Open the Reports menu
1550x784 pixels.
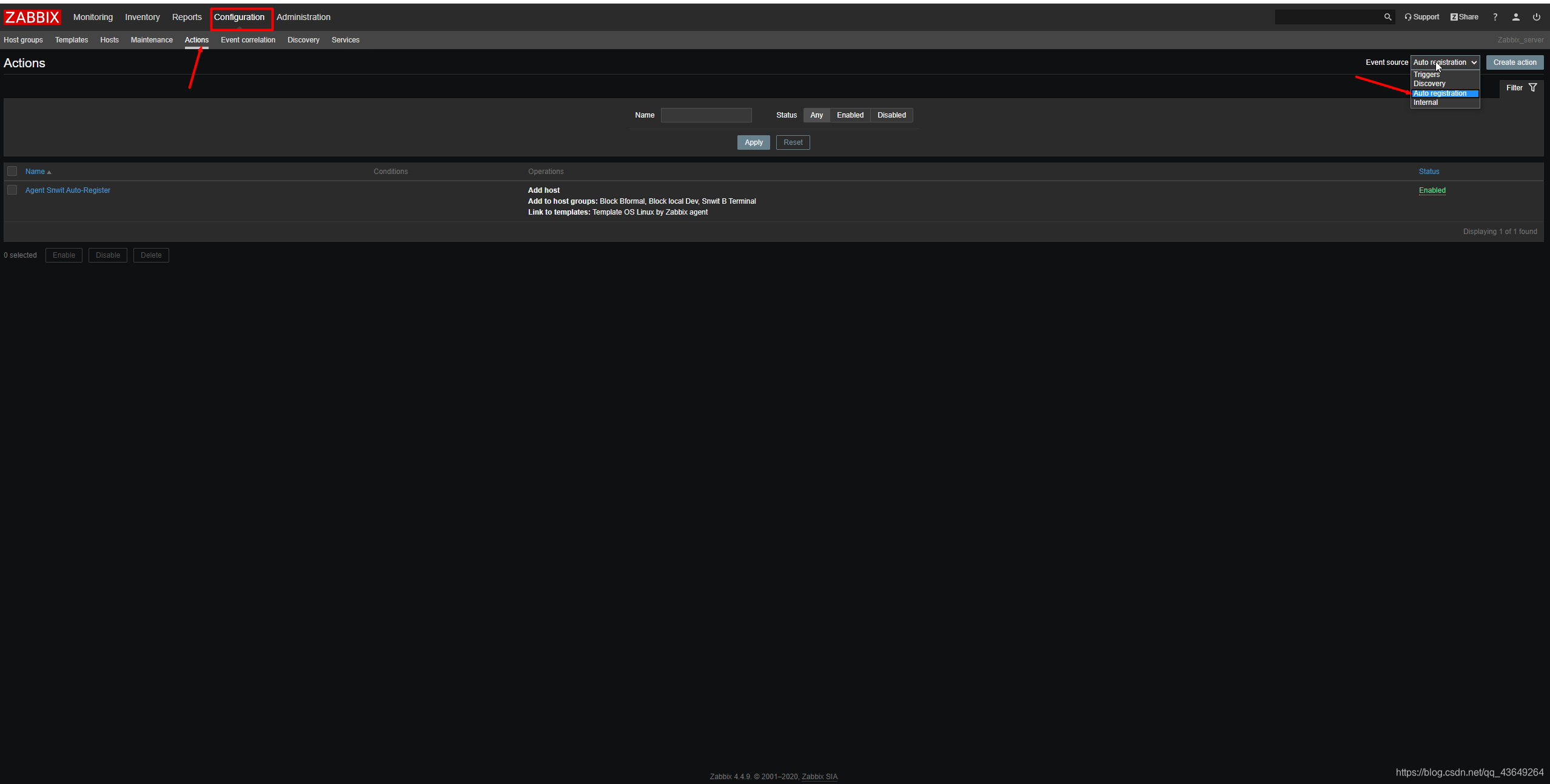(187, 17)
